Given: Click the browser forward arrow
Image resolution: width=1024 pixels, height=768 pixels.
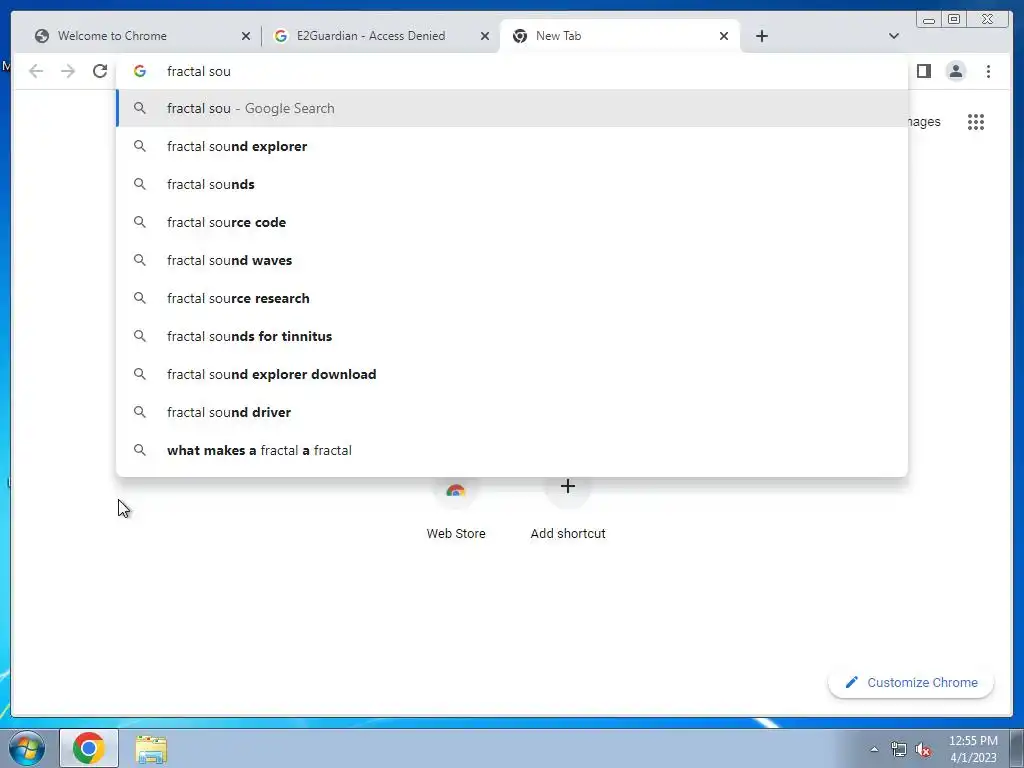Looking at the screenshot, I should click(x=68, y=71).
